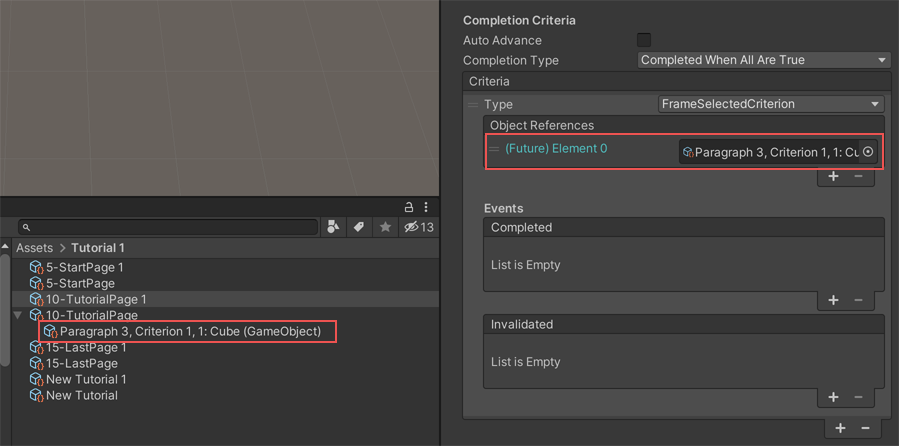Select the New Tutorial asset

pos(81,395)
